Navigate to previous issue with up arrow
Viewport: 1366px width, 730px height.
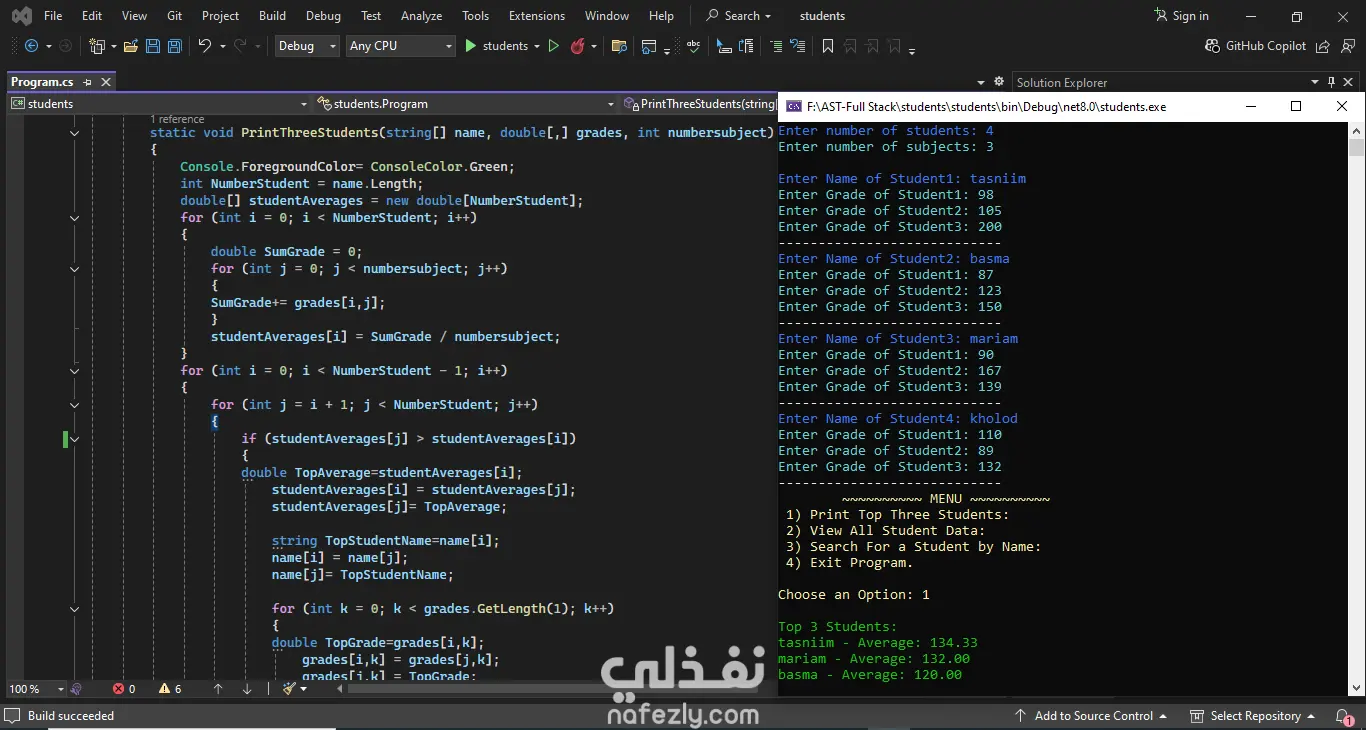218,689
